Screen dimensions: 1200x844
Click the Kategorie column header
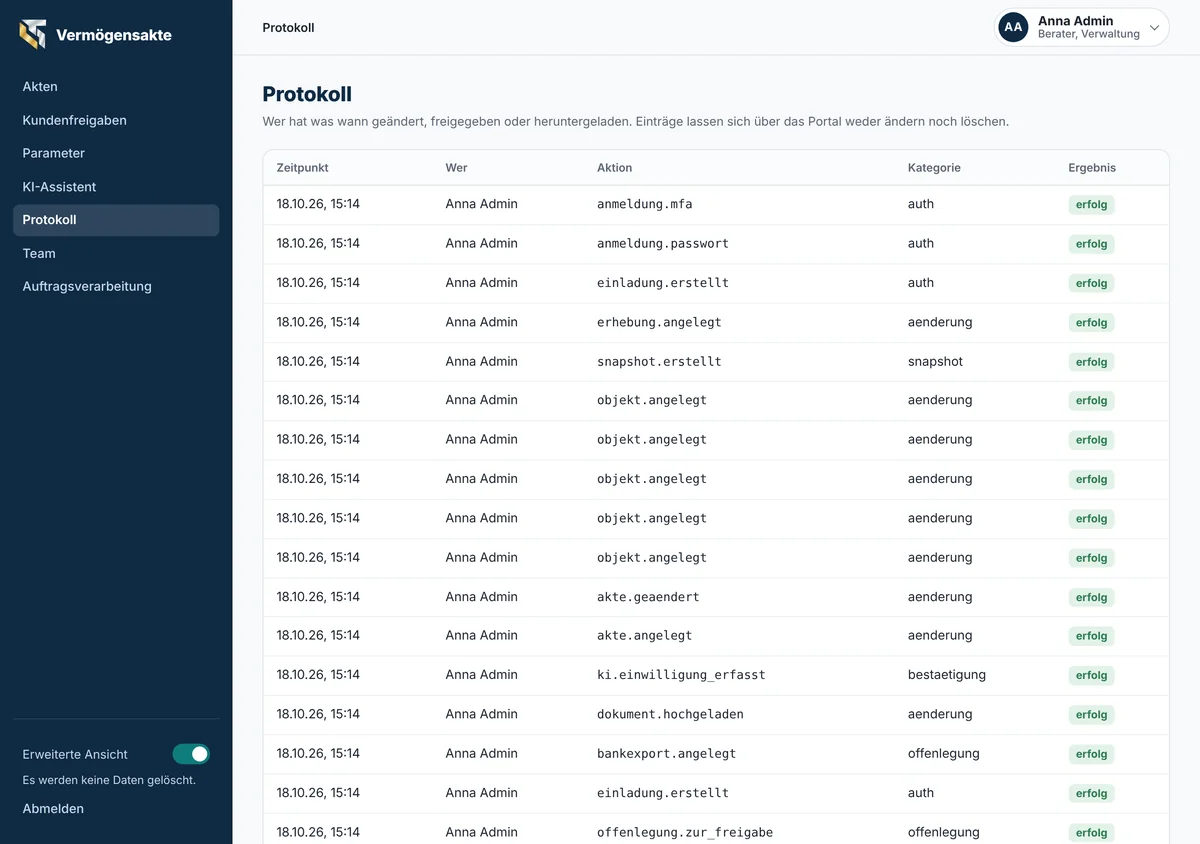[x=934, y=168]
